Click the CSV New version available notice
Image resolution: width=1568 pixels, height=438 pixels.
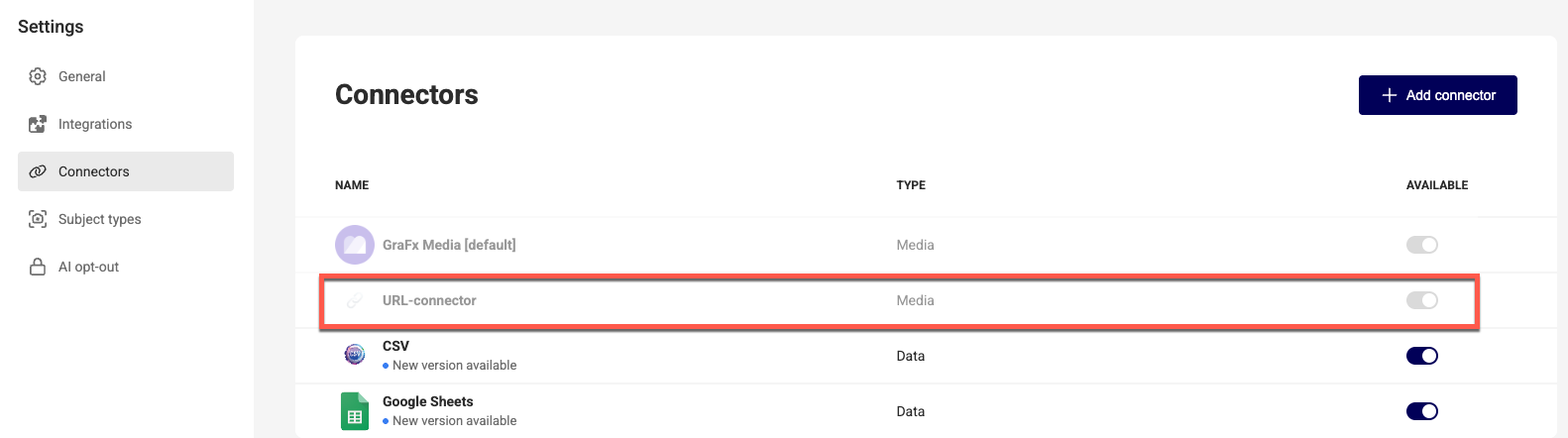click(450, 366)
